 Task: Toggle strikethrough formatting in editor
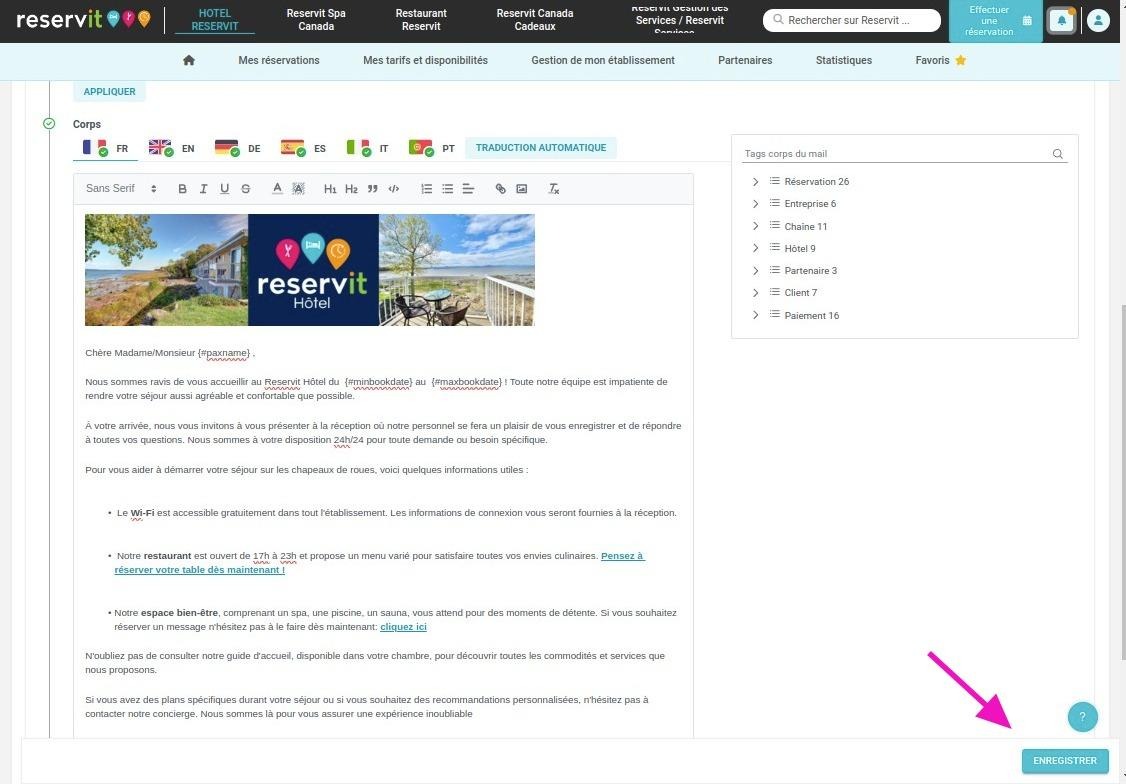(x=246, y=189)
